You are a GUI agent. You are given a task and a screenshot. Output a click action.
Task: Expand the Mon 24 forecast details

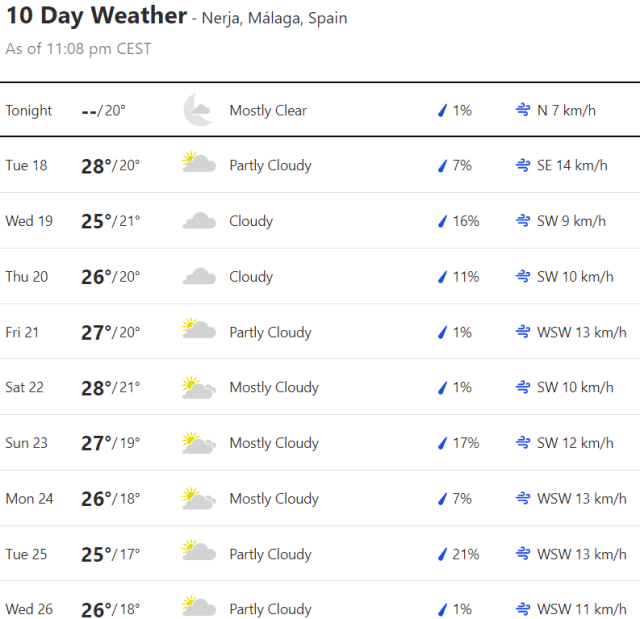320,498
